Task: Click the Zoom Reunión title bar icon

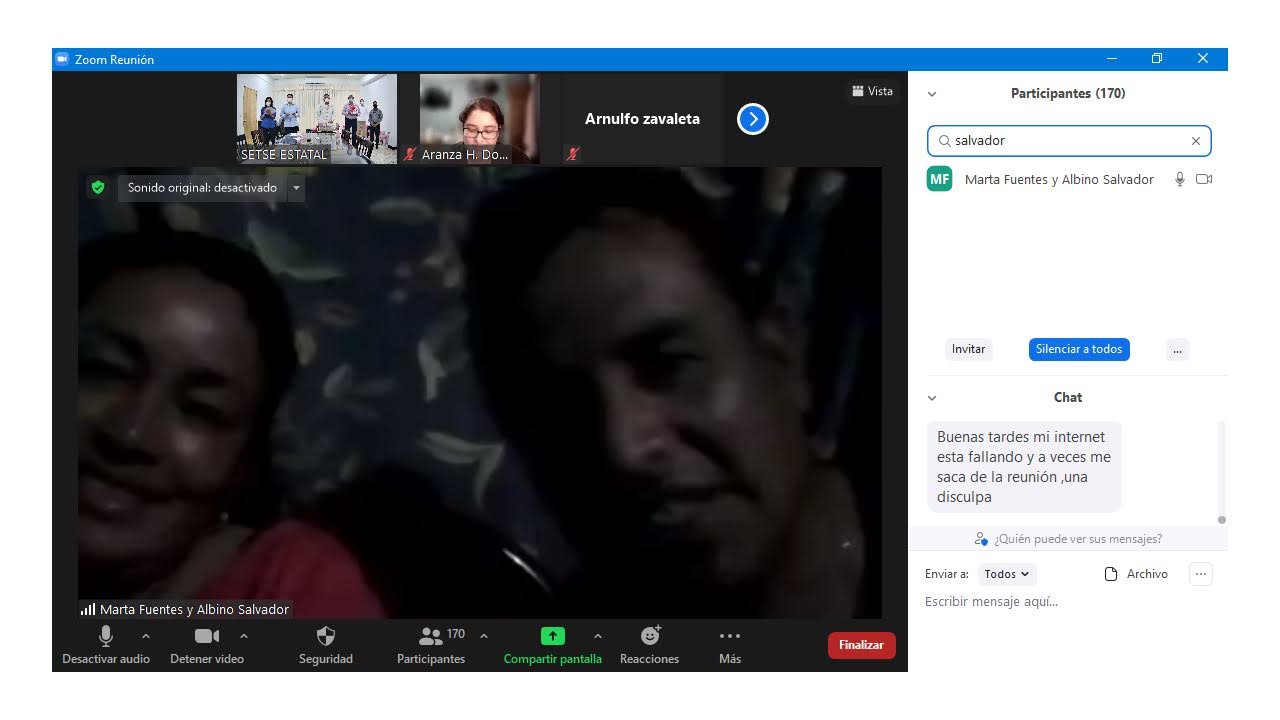Action: pos(62,59)
